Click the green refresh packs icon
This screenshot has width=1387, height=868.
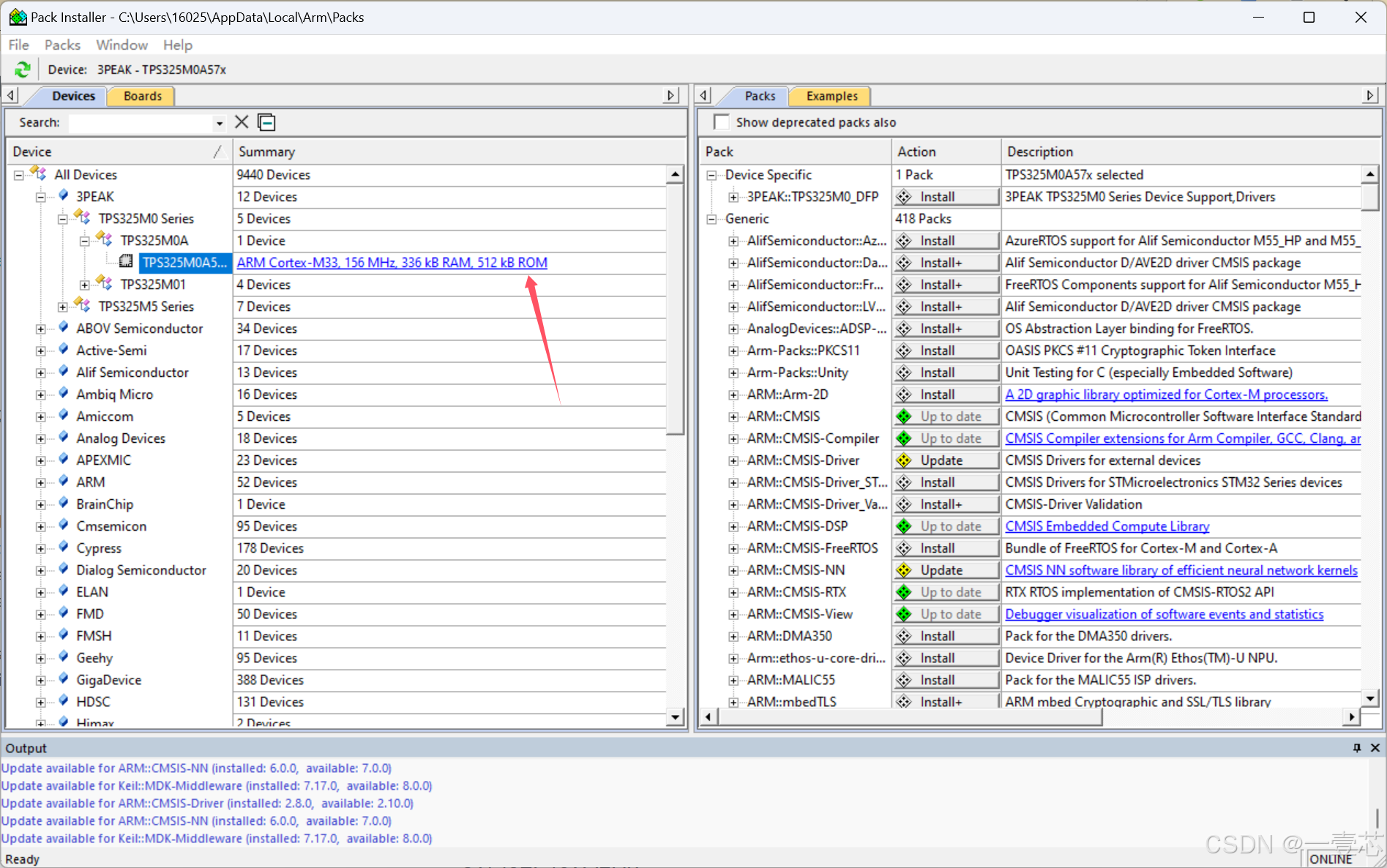point(23,70)
